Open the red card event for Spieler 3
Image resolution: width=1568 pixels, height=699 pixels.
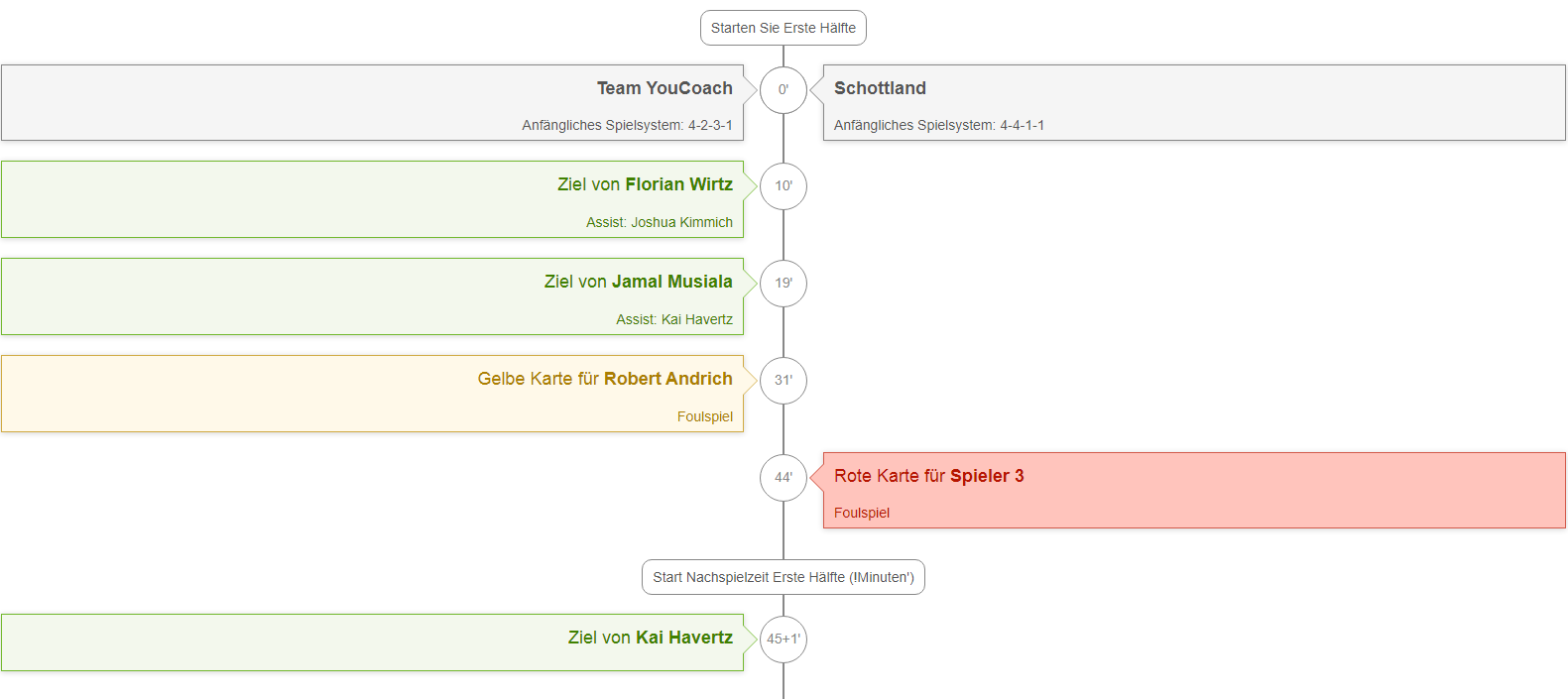pos(1194,490)
